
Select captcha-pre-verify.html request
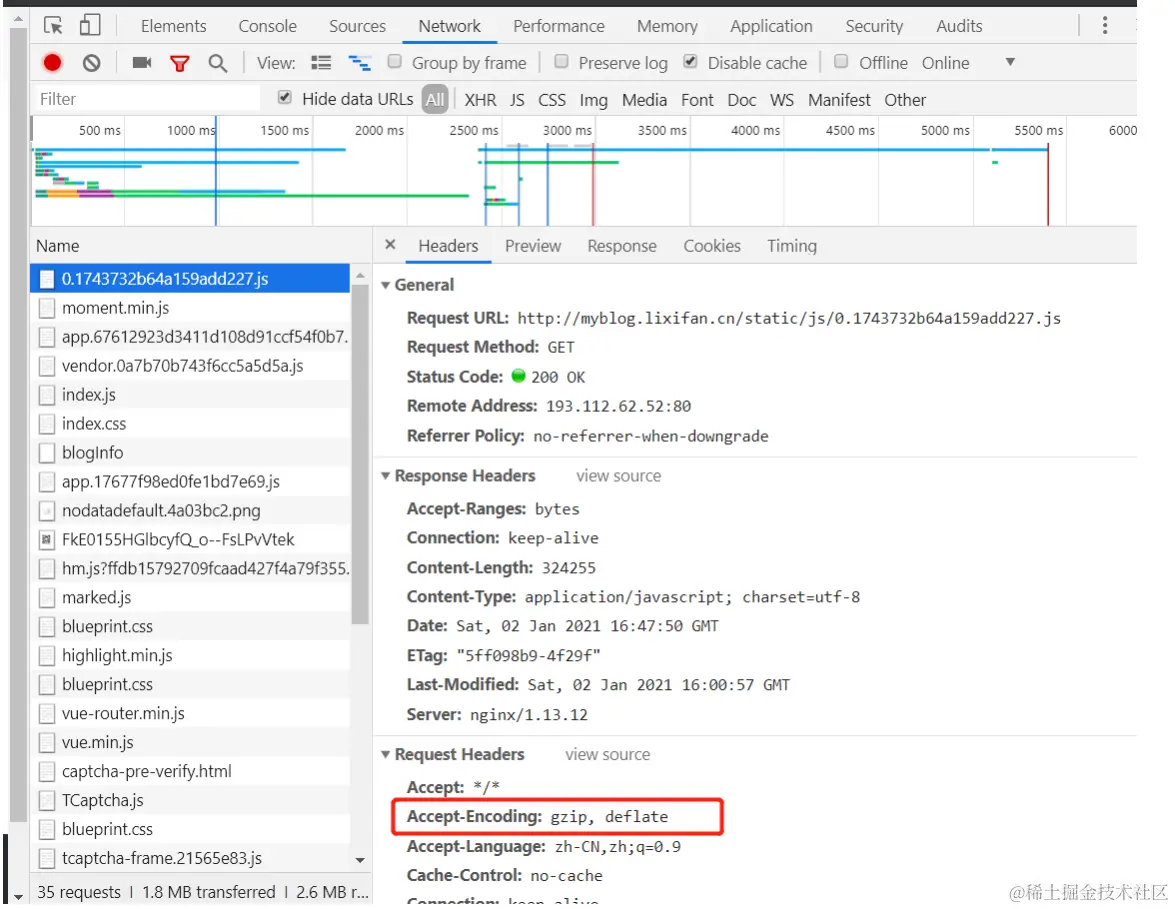click(x=190, y=771)
